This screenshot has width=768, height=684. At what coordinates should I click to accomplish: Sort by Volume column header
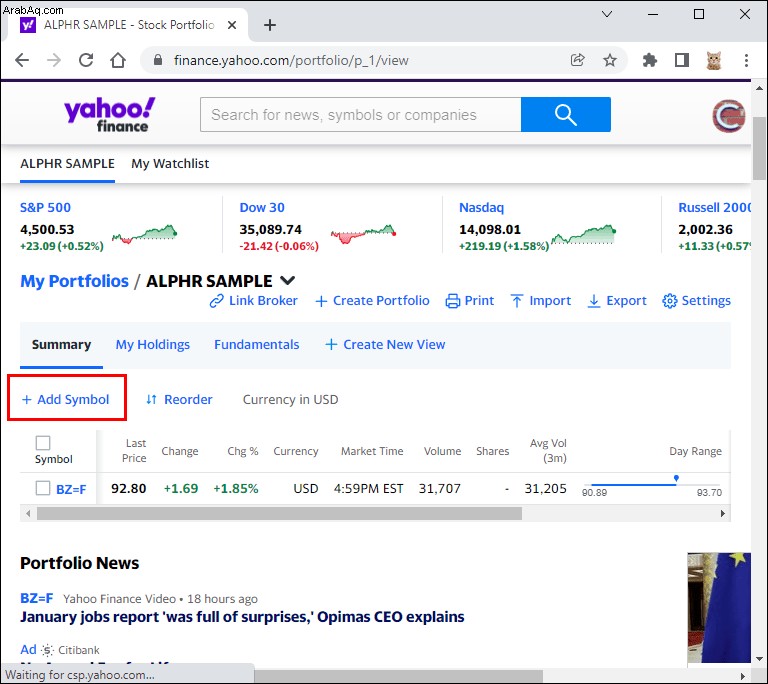(x=442, y=451)
